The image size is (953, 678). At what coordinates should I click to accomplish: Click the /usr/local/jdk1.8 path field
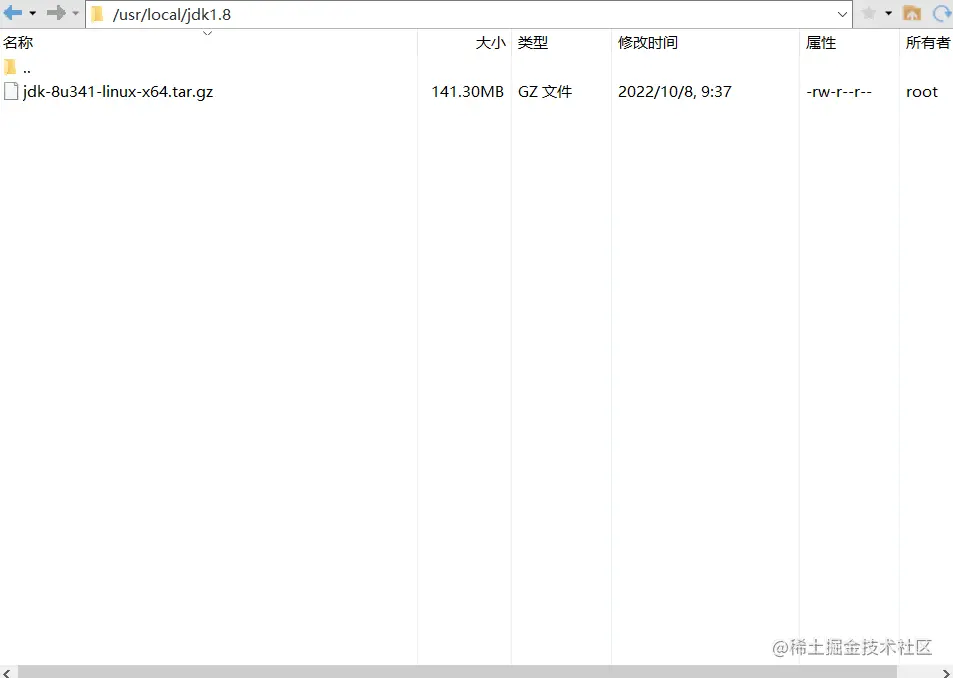[469, 14]
